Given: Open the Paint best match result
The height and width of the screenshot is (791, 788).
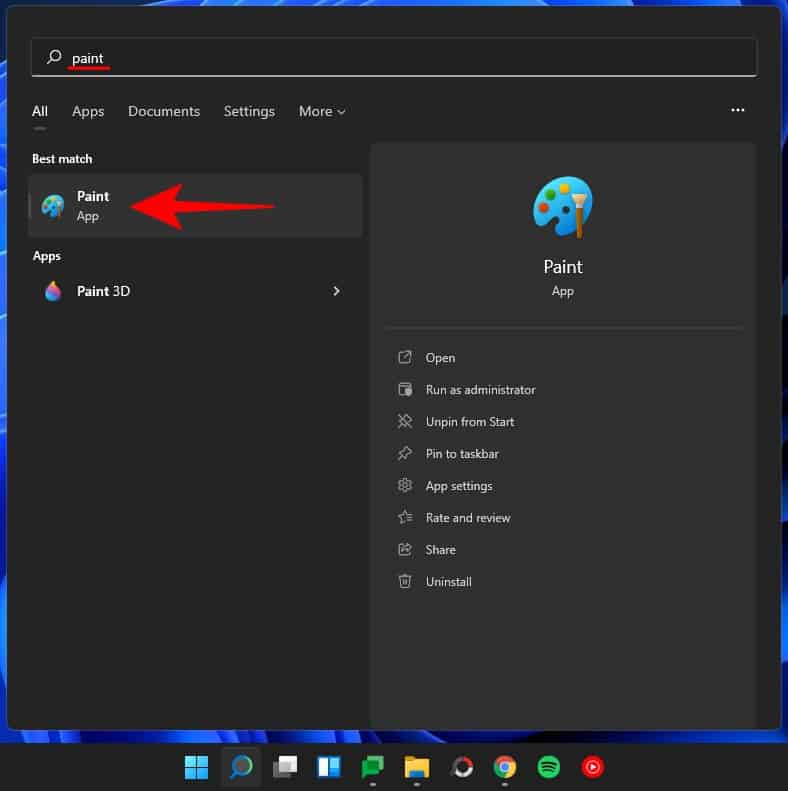Looking at the screenshot, I should click(x=195, y=206).
